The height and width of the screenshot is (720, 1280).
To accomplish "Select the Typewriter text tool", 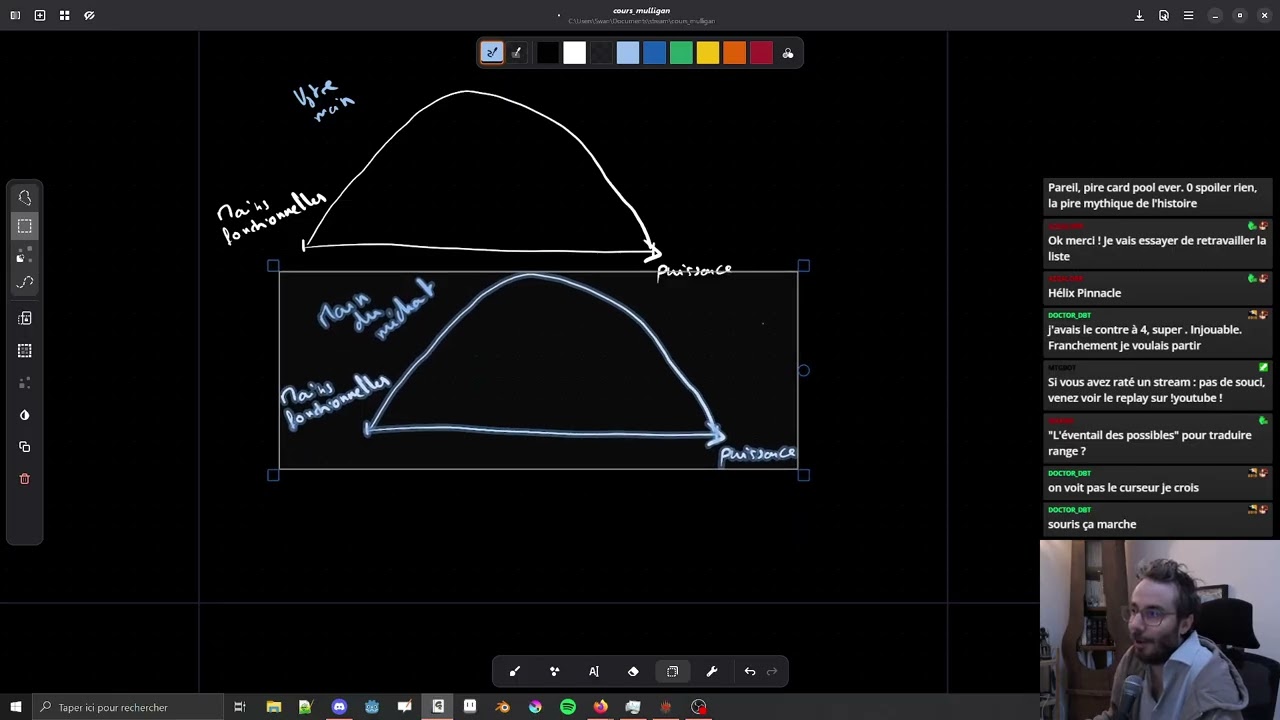I will point(594,672).
